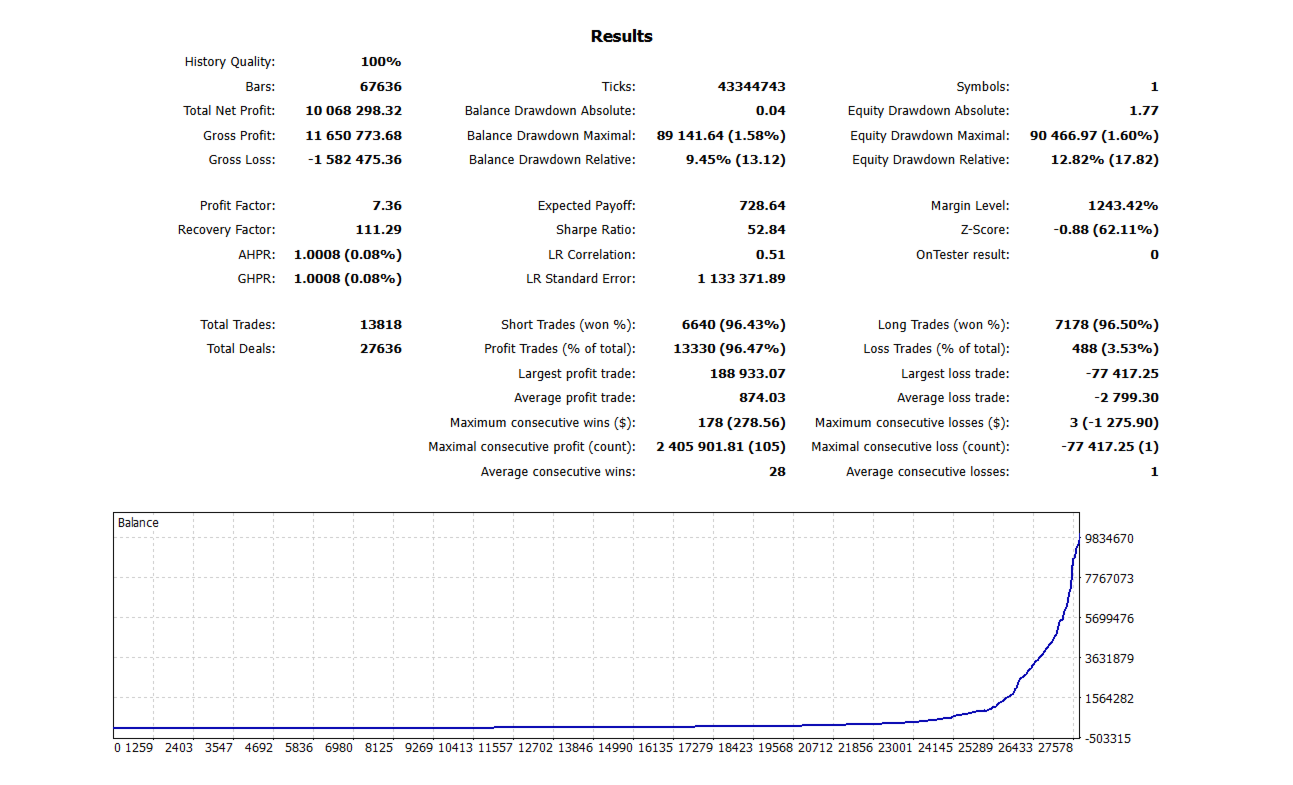Click Loss Trades value 488 (3.53%)
The image size is (1293, 785).
tap(1116, 349)
